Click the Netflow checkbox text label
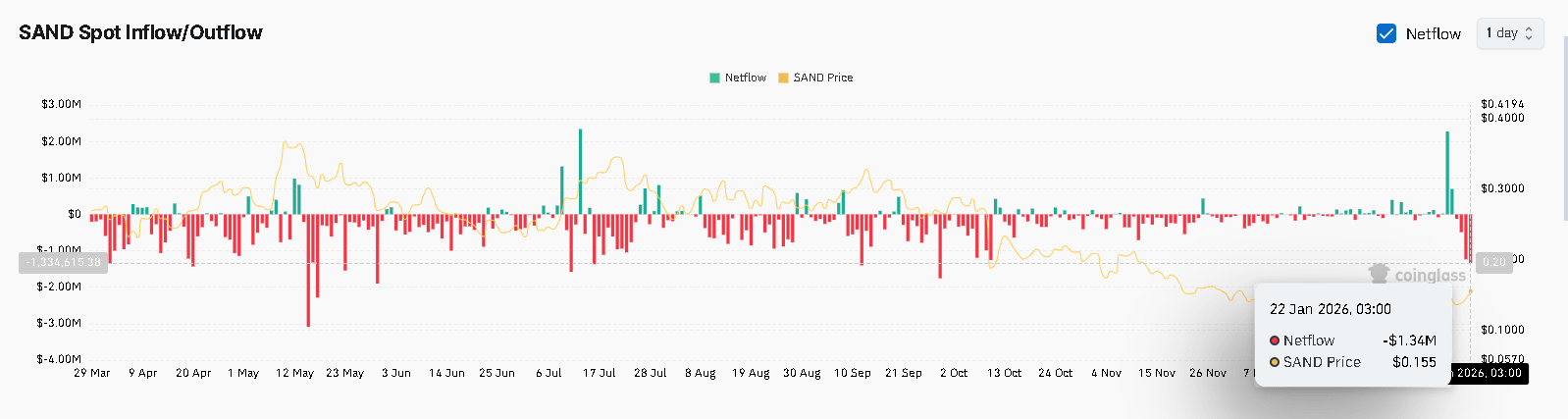 click(x=1433, y=33)
